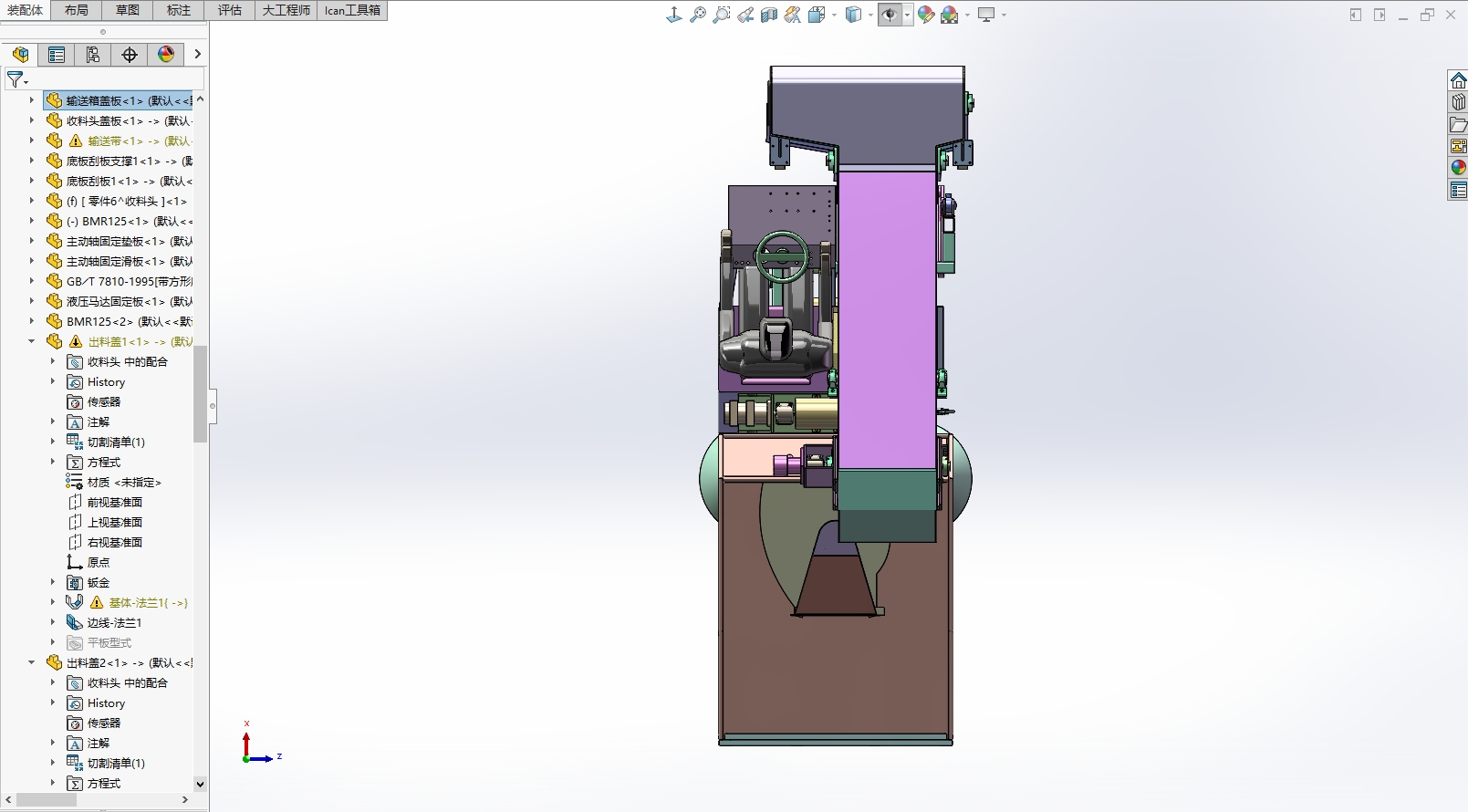
Task: Expand the 钣金 folder under 出料盖1
Action: click(x=53, y=582)
